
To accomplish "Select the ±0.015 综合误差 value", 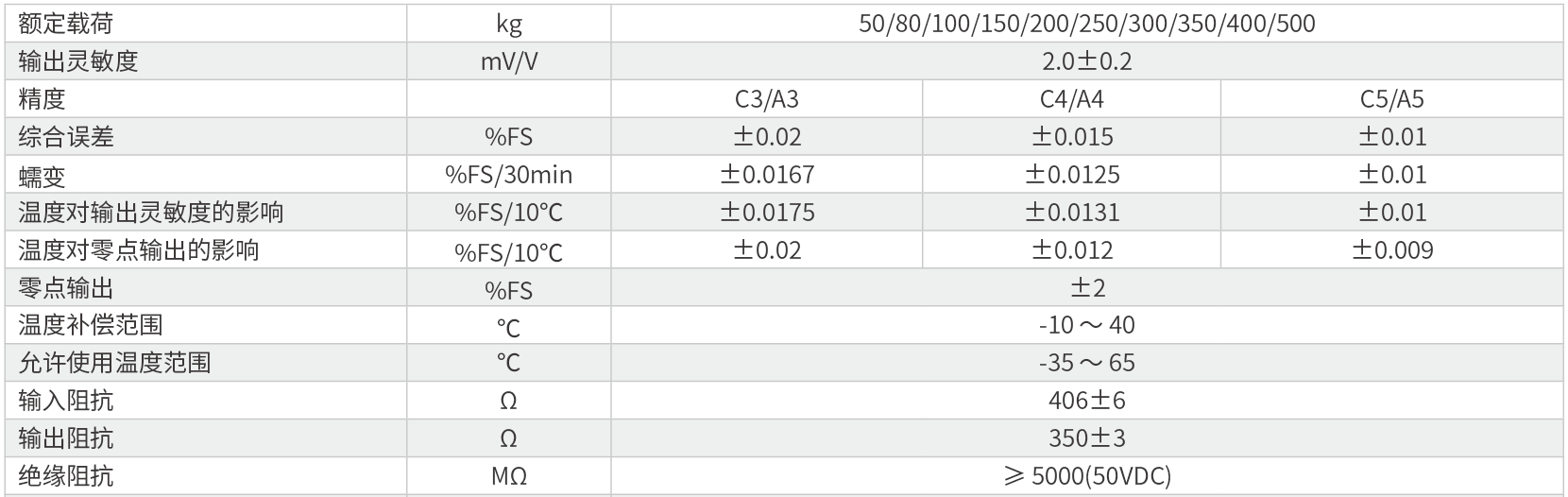I will 1071,137.
